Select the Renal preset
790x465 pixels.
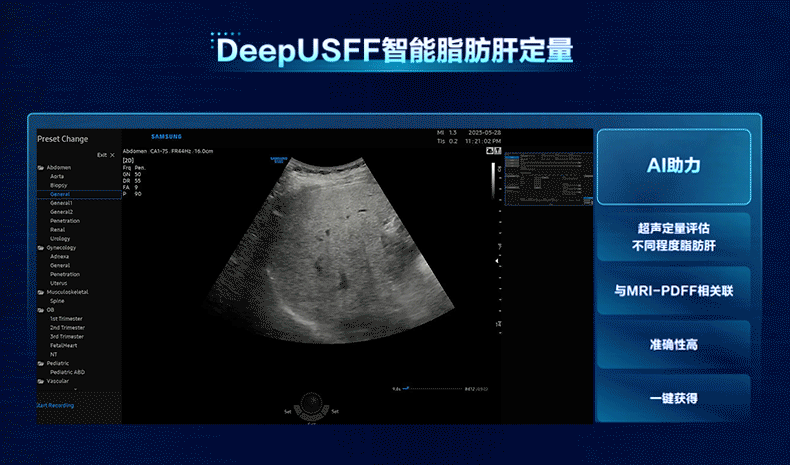[57, 230]
